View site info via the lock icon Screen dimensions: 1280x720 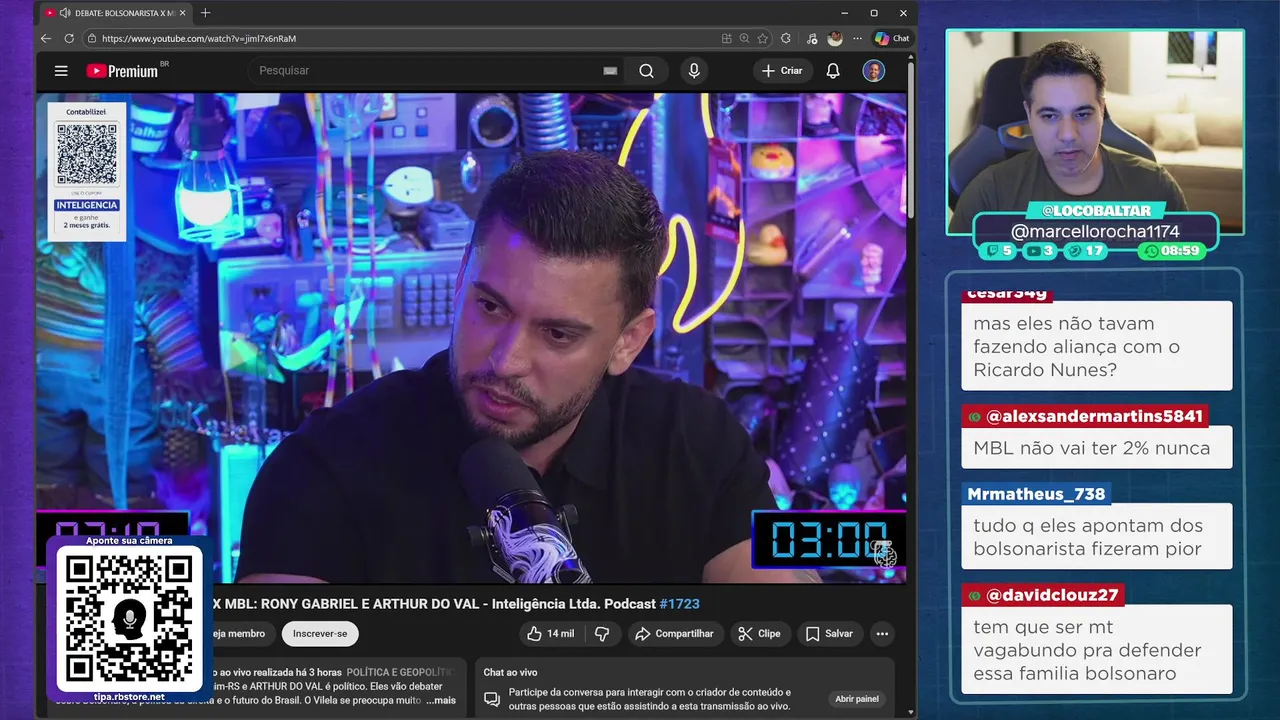pos(92,38)
